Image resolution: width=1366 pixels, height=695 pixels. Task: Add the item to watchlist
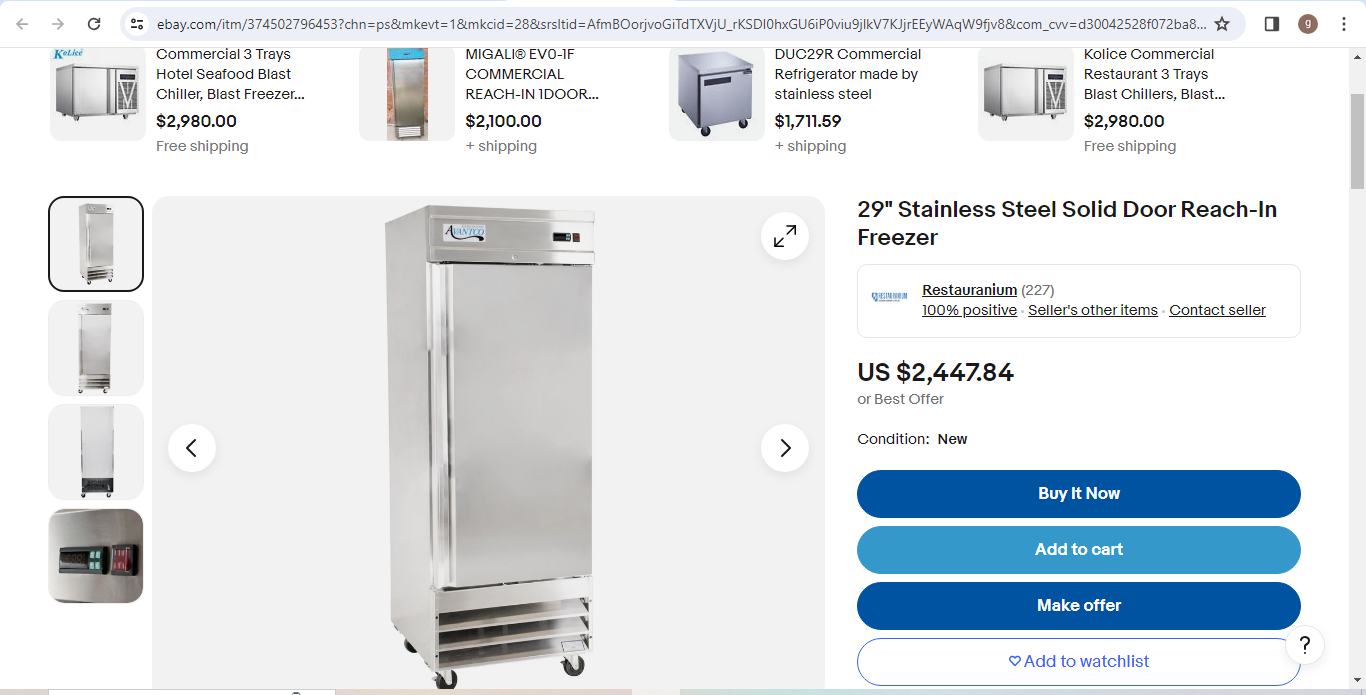pos(1079,662)
